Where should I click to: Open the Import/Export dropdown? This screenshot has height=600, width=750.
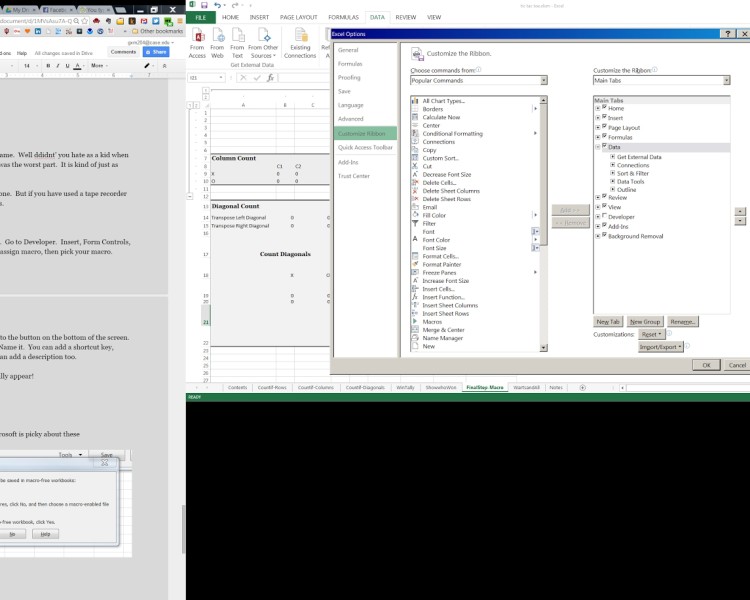point(661,347)
